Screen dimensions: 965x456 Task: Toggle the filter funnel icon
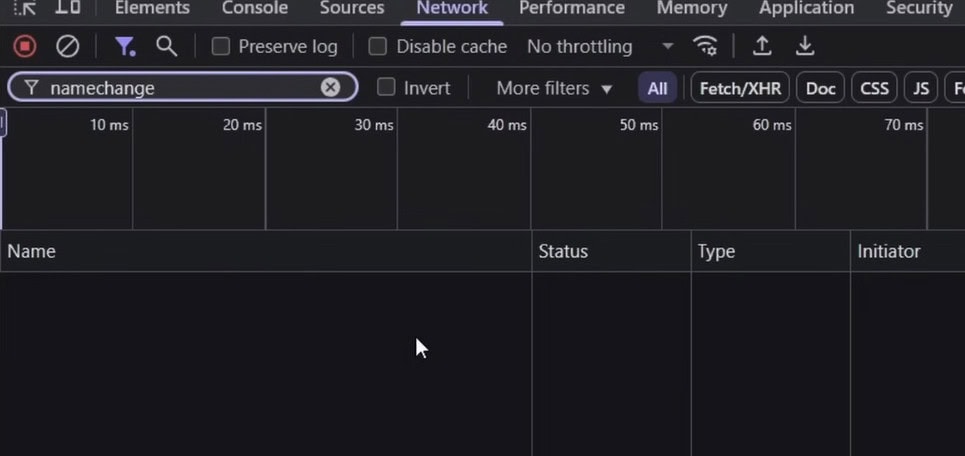tap(124, 46)
